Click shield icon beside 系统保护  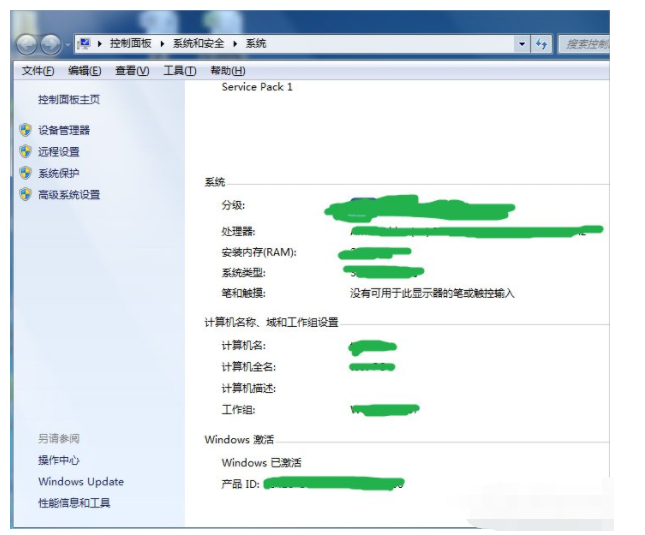pos(26,173)
